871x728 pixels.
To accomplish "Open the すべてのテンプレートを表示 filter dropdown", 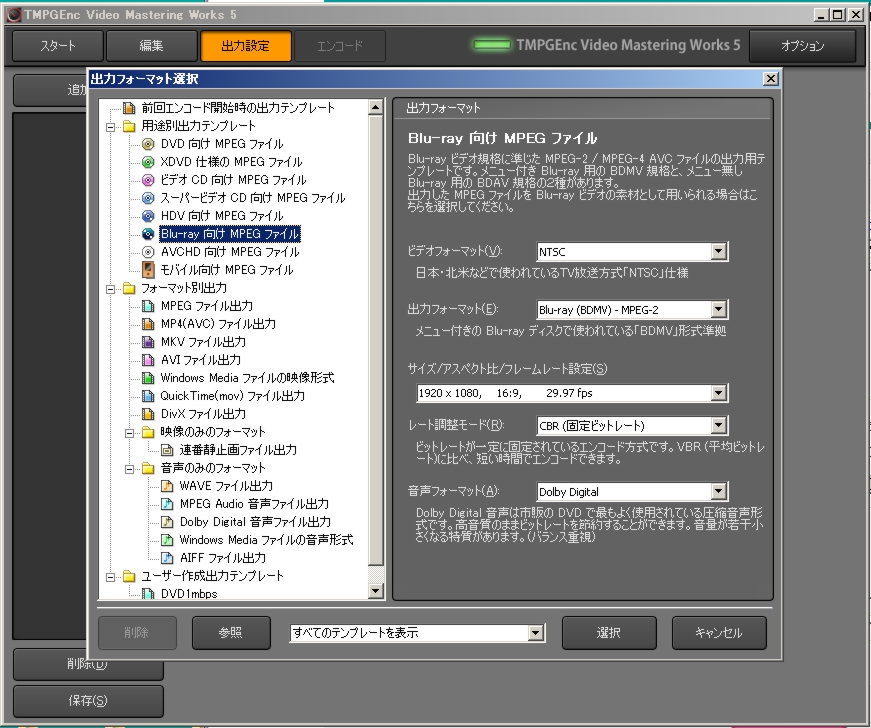I will coord(535,632).
